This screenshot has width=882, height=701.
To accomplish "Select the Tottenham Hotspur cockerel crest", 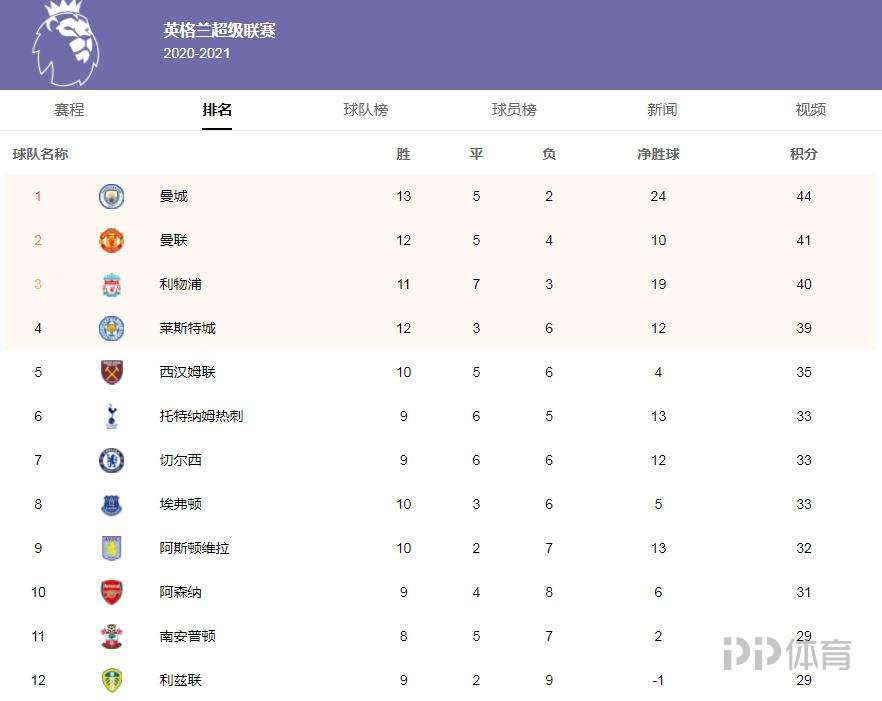I will [x=111, y=416].
